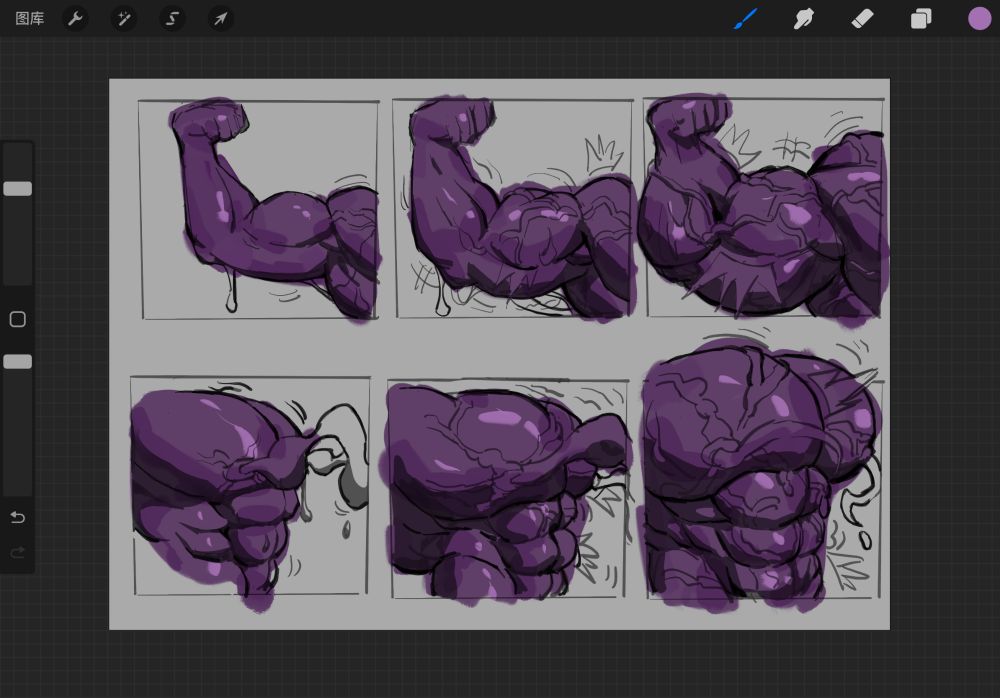Undo the last stroke

[x=18, y=517]
